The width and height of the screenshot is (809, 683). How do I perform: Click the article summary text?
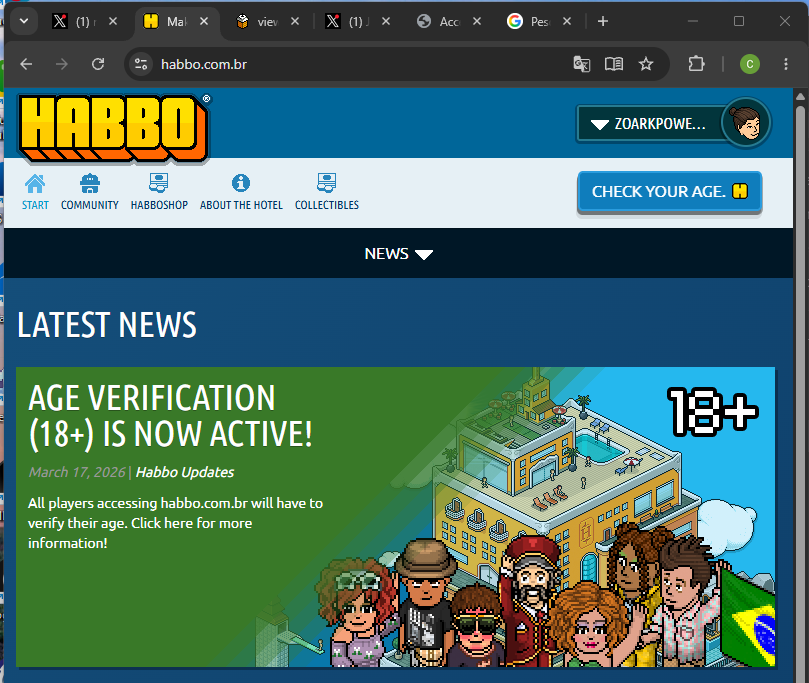click(175, 523)
